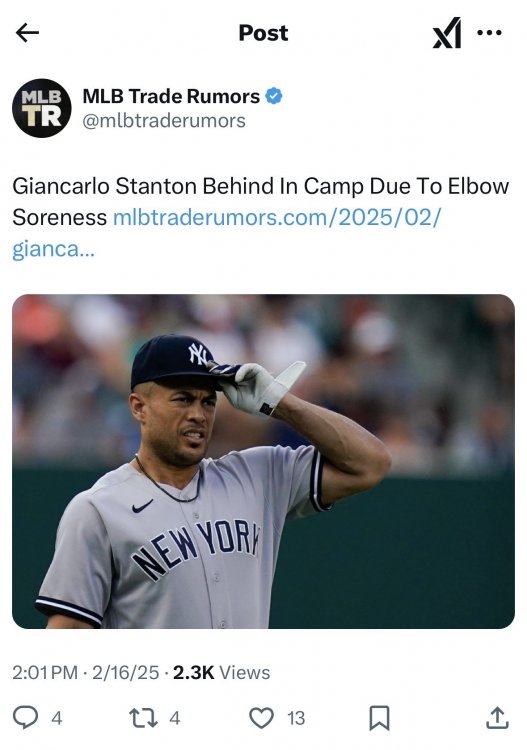
Task: Like the post with the heart icon
Action: [x=262, y=717]
